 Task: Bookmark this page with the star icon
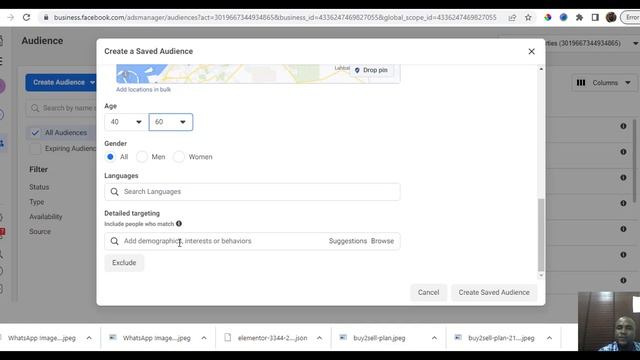coord(528,18)
